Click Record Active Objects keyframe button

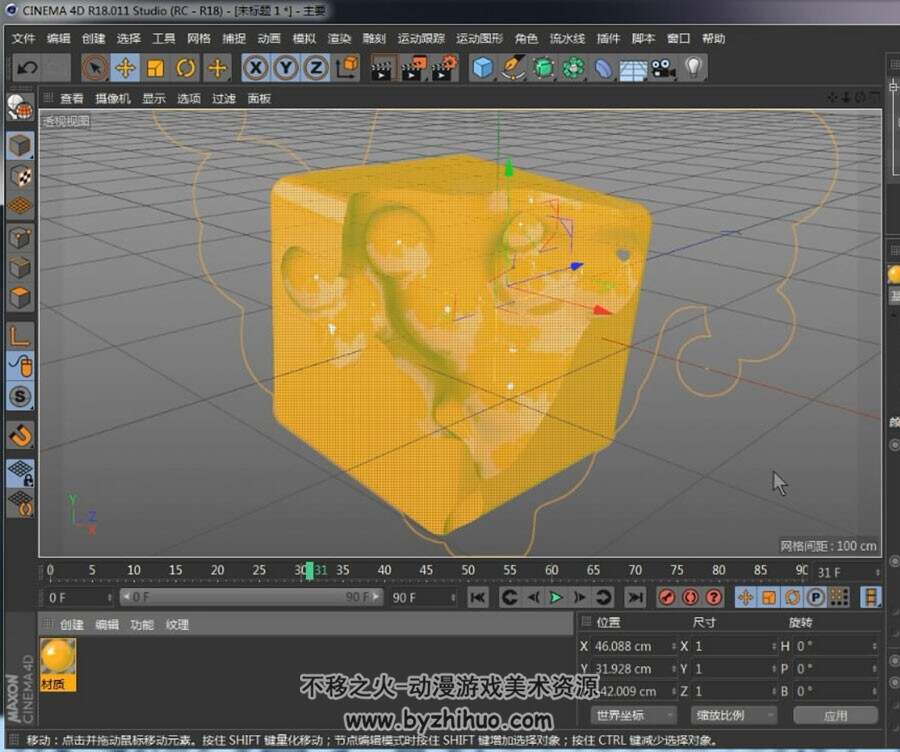pyautogui.click(x=666, y=598)
